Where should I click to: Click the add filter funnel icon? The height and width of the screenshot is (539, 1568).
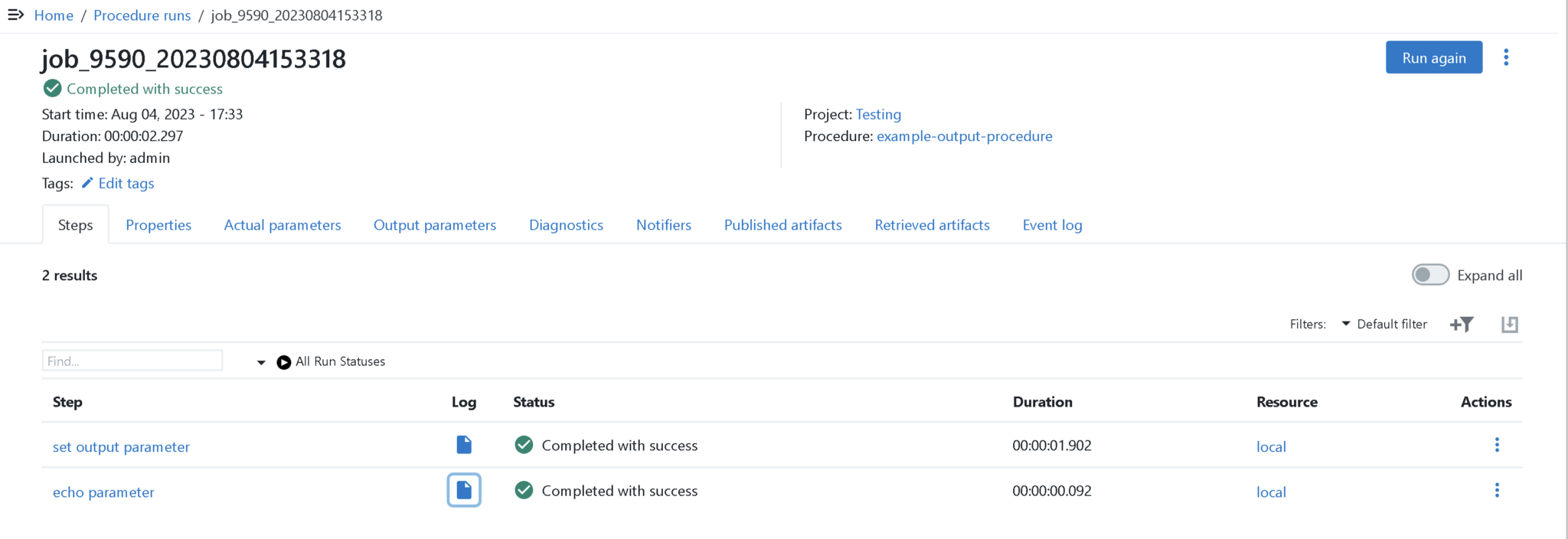click(1461, 325)
